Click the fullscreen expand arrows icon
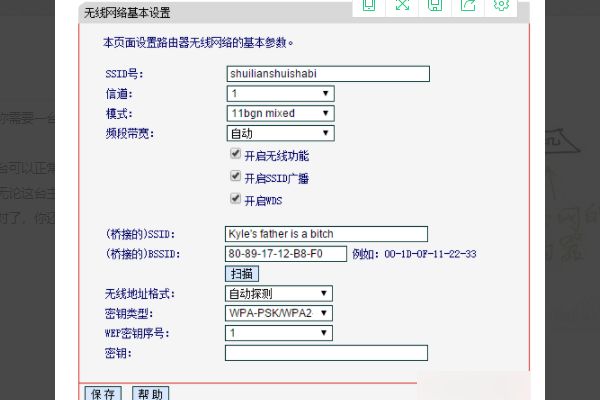The image size is (600, 400). point(402,5)
